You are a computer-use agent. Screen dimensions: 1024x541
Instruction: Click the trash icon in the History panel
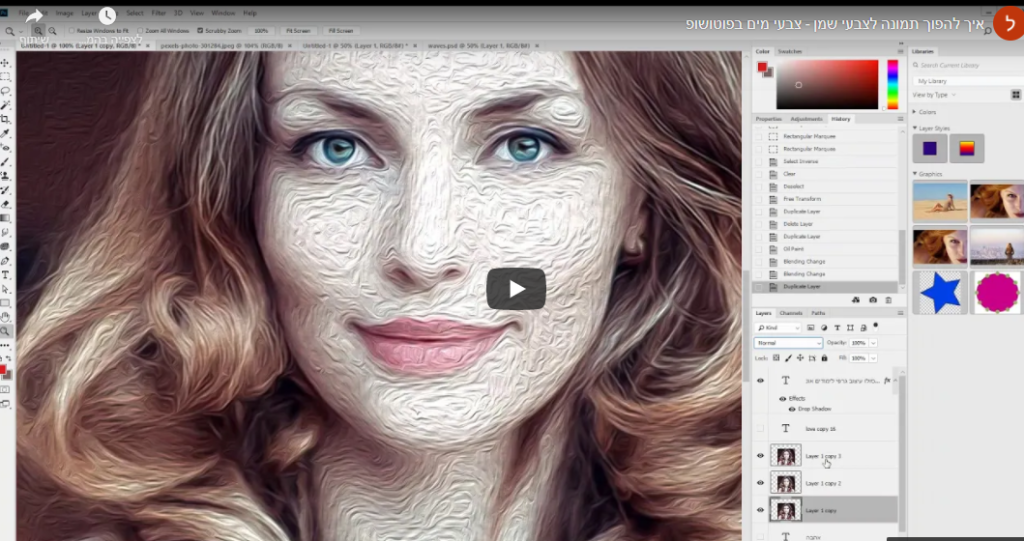[x=888, y=300]
